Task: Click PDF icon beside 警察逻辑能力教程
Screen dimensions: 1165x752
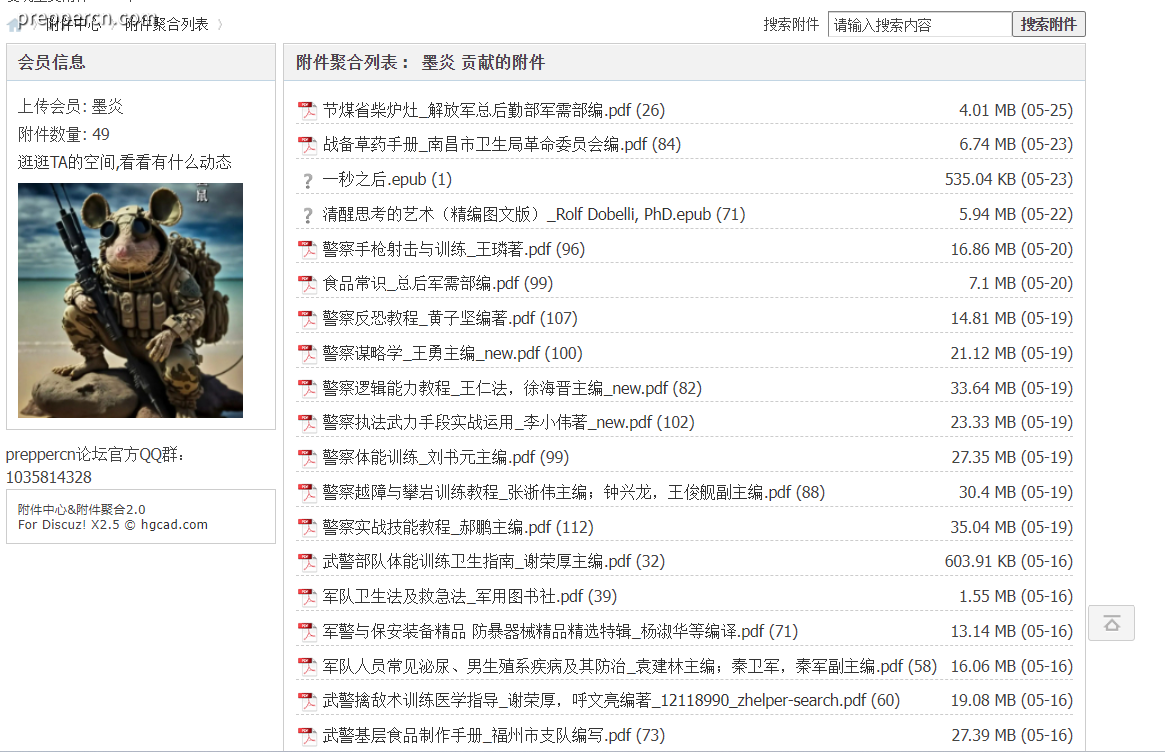Action: (x=307, y=389)
